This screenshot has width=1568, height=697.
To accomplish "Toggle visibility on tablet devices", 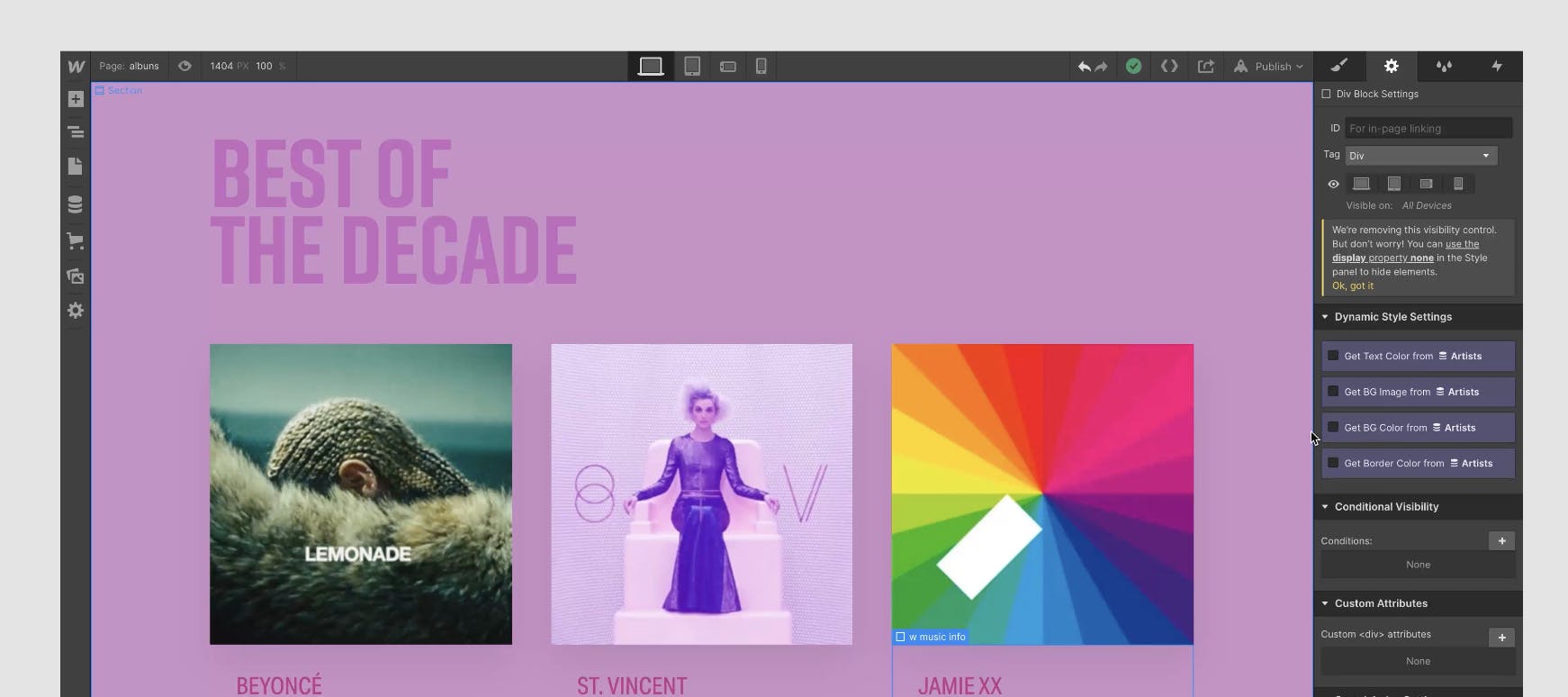I will tap(1394, 184).
